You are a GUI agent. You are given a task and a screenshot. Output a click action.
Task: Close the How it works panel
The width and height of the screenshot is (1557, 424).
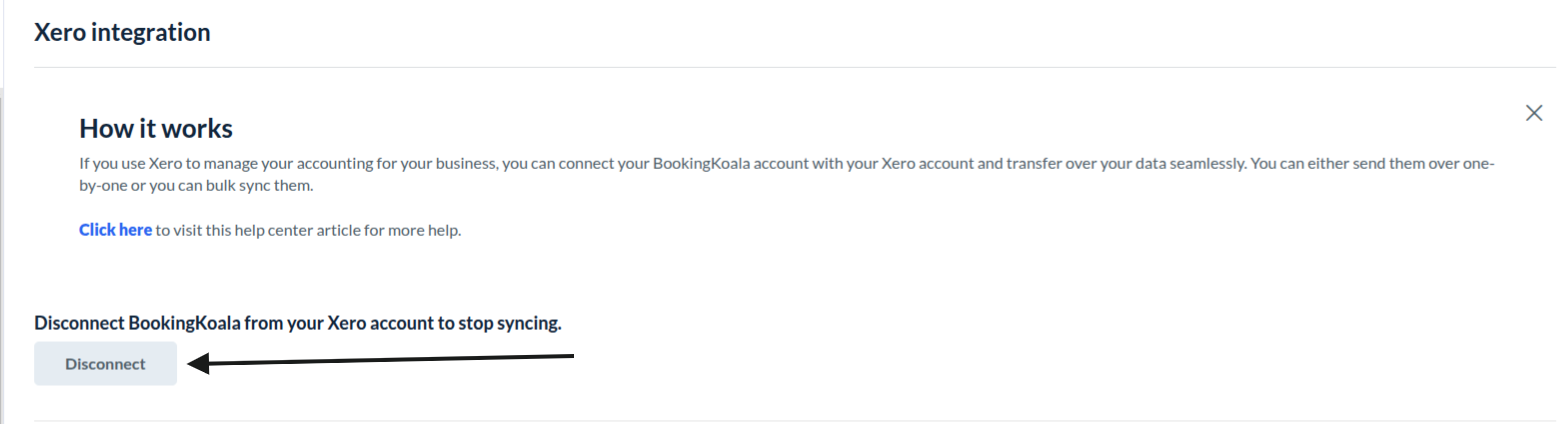coord(1533,113)
